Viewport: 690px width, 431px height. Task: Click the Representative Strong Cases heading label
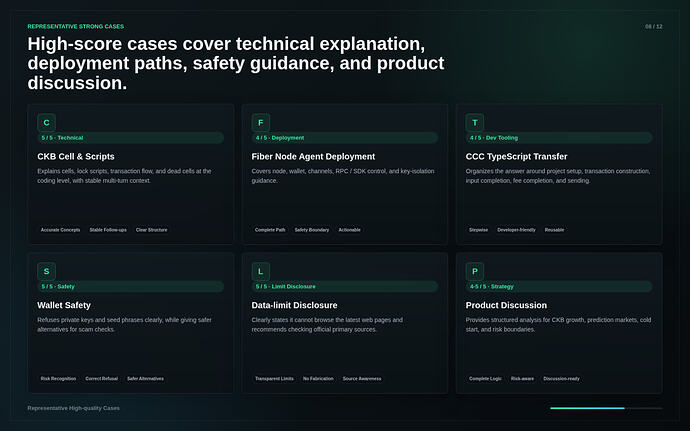click(x=76, y=26)
